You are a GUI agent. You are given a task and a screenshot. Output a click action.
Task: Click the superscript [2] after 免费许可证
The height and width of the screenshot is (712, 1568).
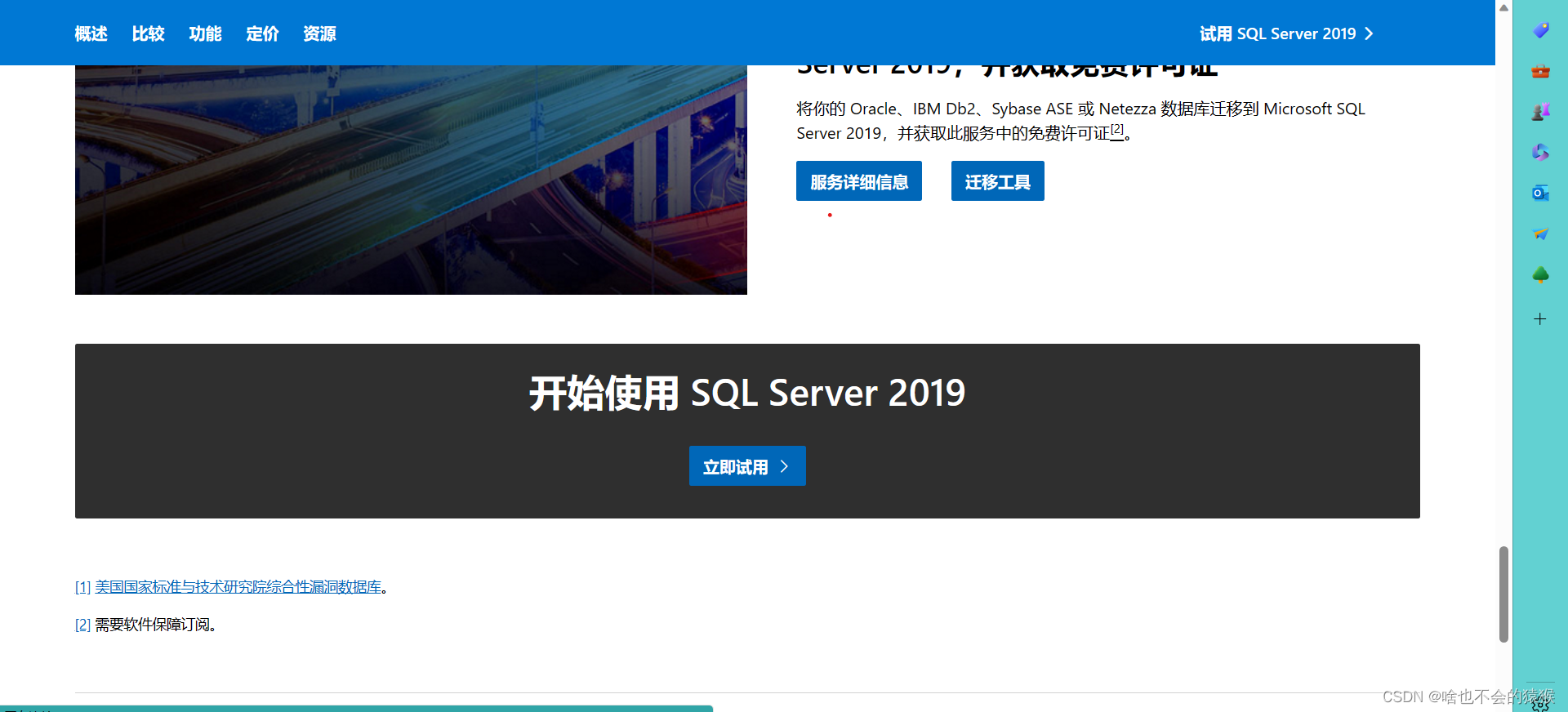tap(1117, 129)
